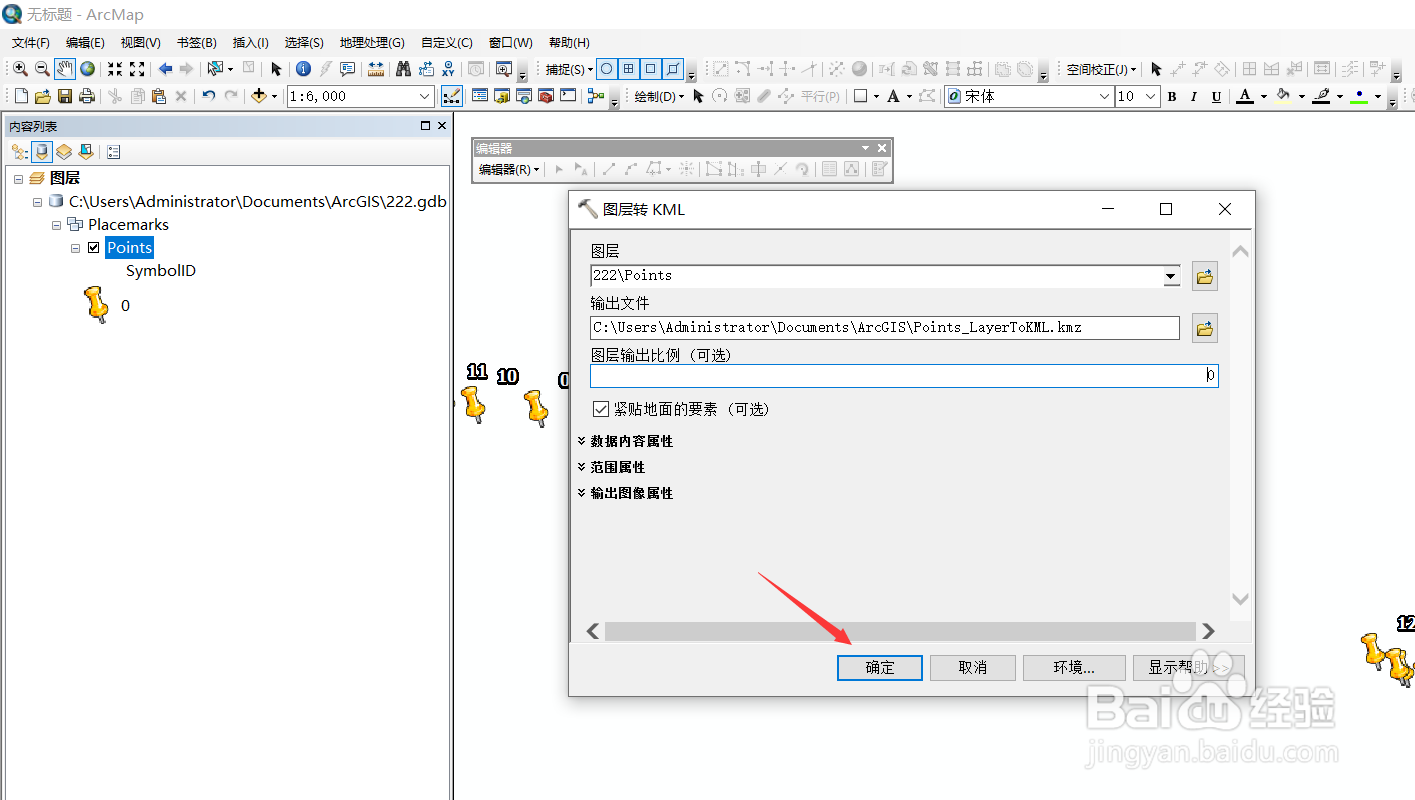Click the Full Extent globe icon
The image size is (1415, 800).
click(86, 69)
